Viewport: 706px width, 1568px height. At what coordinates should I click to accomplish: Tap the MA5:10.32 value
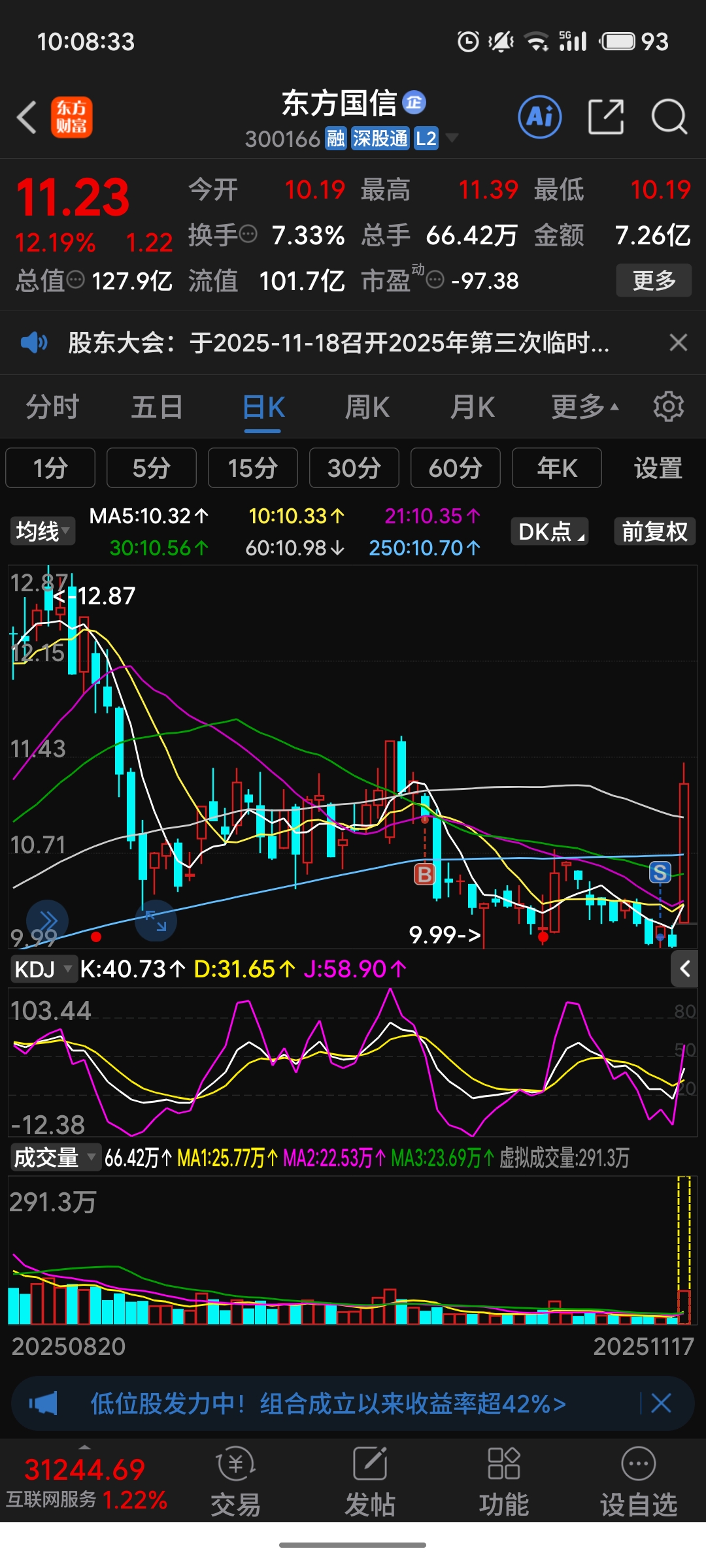pyautogui.click(x=149, y=516)
